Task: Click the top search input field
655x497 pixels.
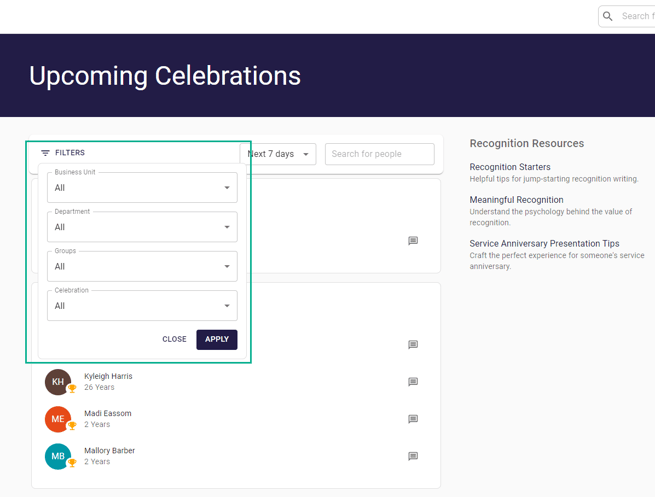Action: [627, 16]
